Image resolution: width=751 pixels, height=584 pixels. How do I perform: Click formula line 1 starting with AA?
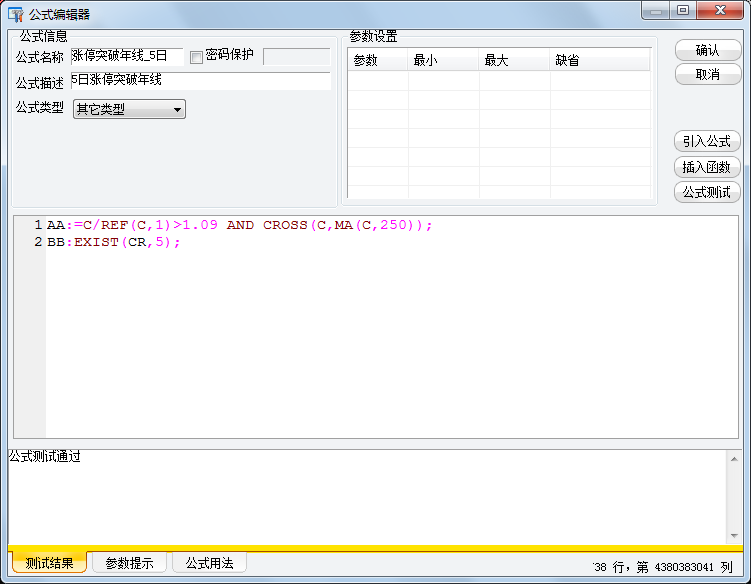[239, 225]
